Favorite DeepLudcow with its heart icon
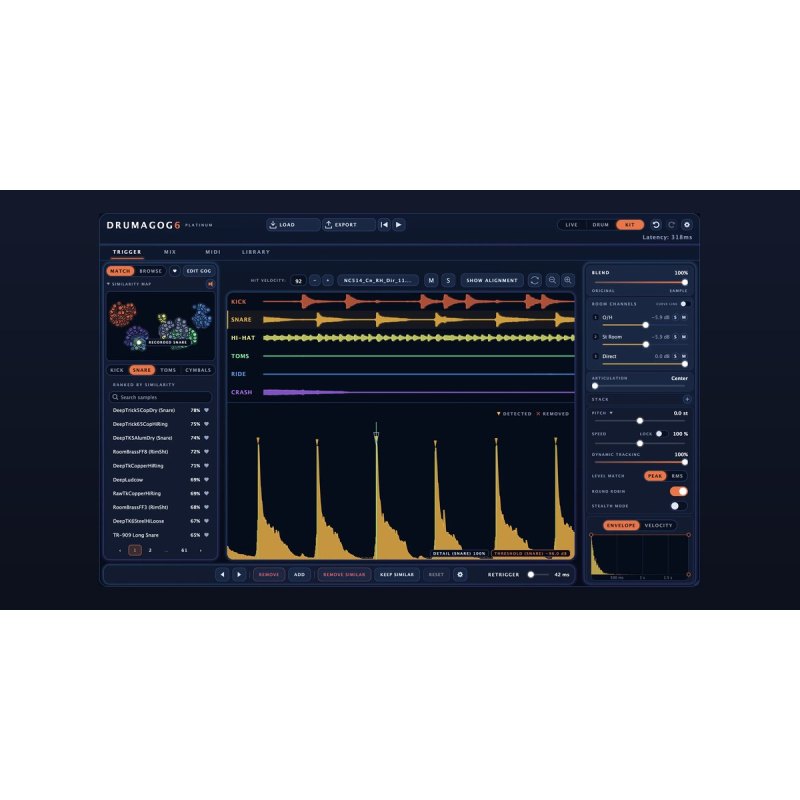This screenshot has height=800, width=800. (x=207, y=480)
